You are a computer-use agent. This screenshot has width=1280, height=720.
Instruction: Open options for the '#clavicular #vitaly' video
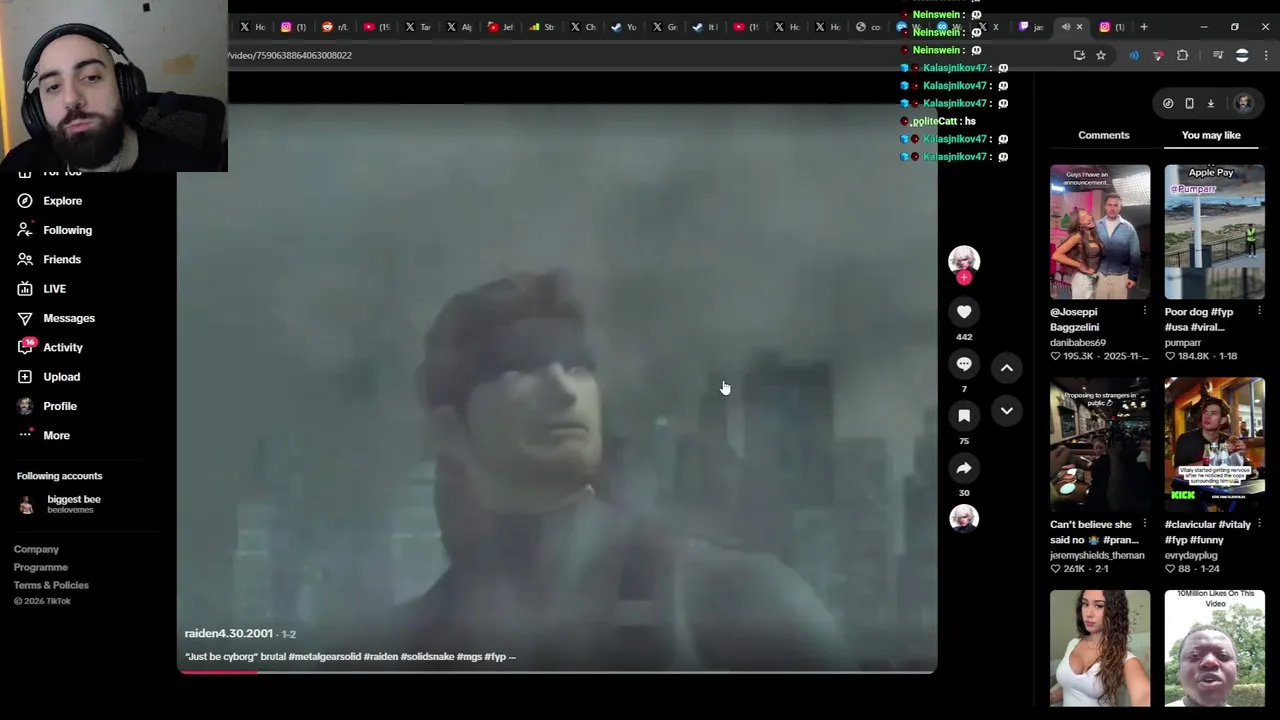click(x=1259, y=524)
